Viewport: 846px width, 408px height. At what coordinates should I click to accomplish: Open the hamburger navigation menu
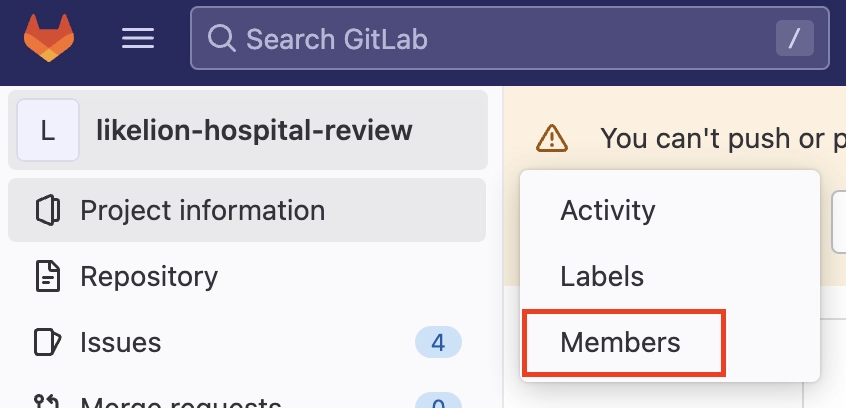(x=138, y=39)
